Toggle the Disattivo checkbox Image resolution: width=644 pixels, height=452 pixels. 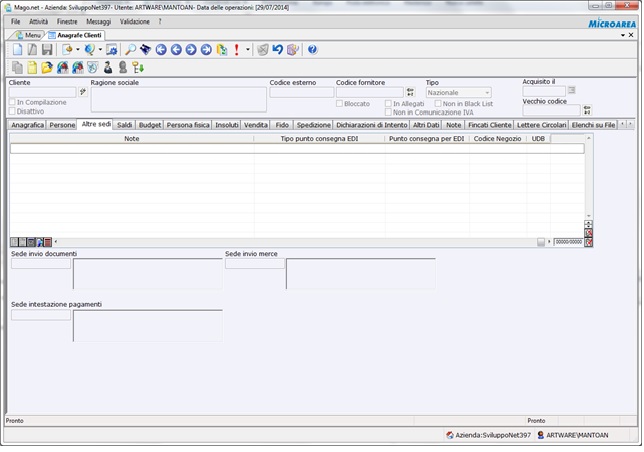[x=12, y=112]
